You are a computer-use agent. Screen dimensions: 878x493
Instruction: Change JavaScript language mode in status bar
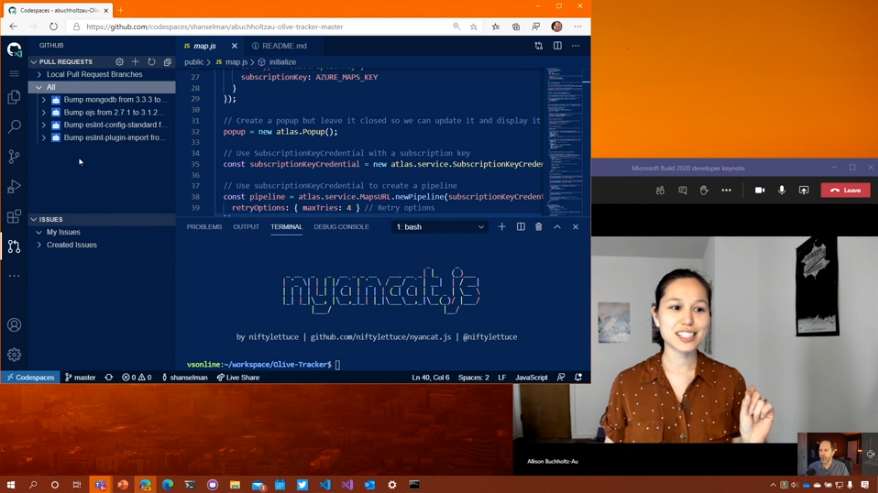click(531, 378)
